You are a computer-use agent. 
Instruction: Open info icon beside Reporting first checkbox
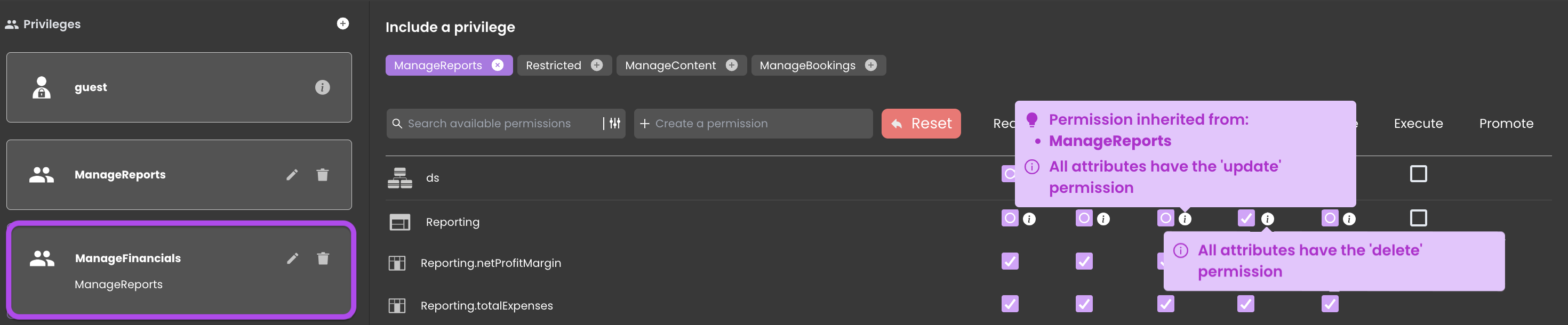tap(1029, 219)
